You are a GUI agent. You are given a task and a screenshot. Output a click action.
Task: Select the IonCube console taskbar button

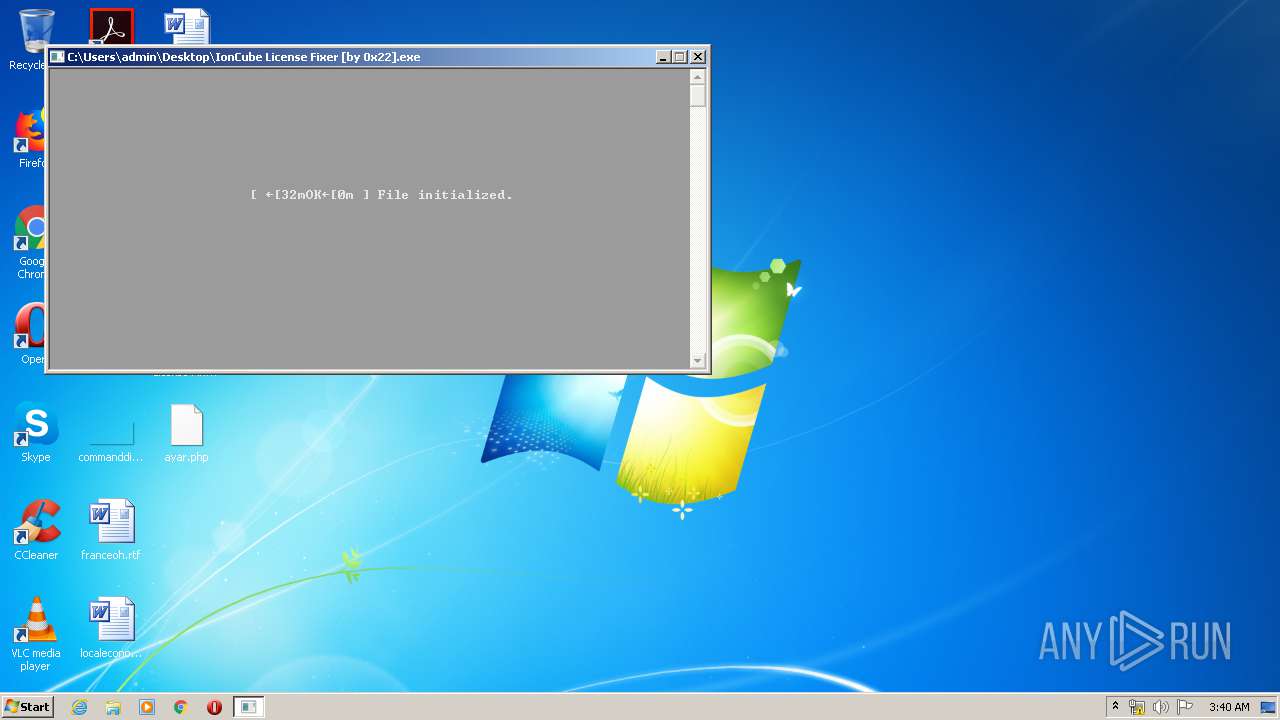click(x=248, y=707)
